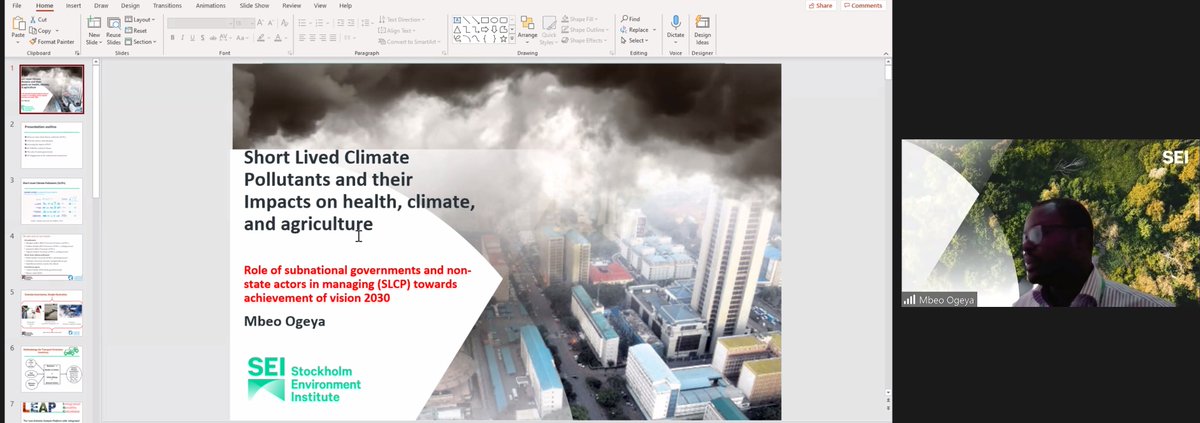Viewport: 1200px width, 423px height.
Task: Select the triangle shape in the gallery
Action: pos(457,29)
